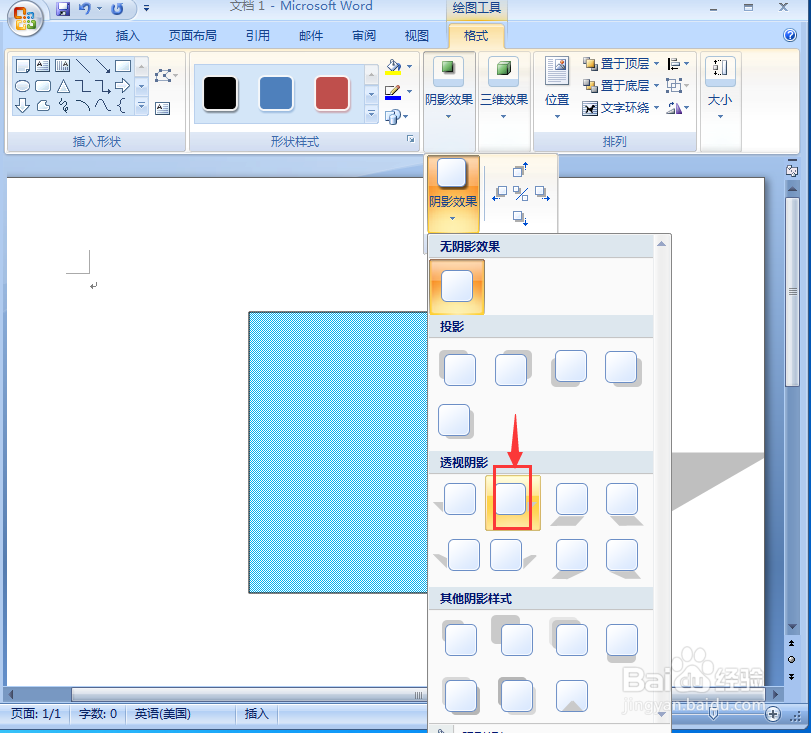This screenshot has height=733, width=811.
Task: Open the Rotate dropdown in 排列 group
Action: [x=678, y=108]
